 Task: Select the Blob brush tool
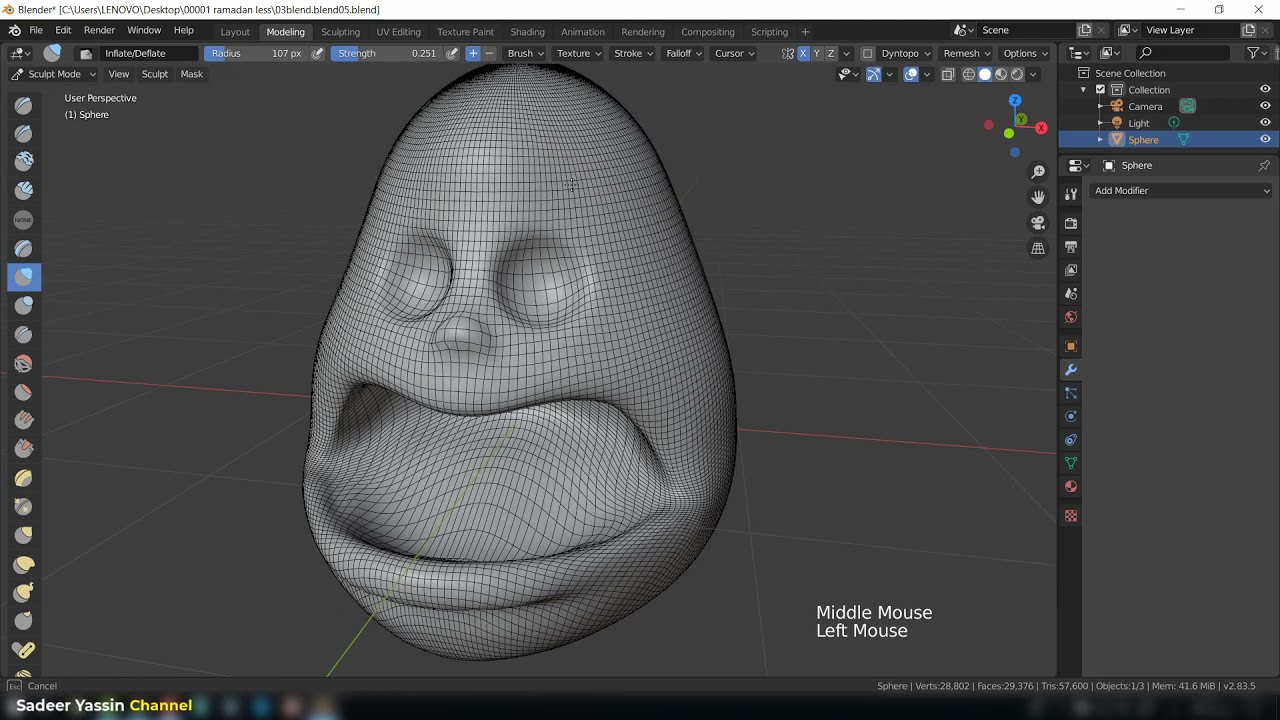point(24,306)
